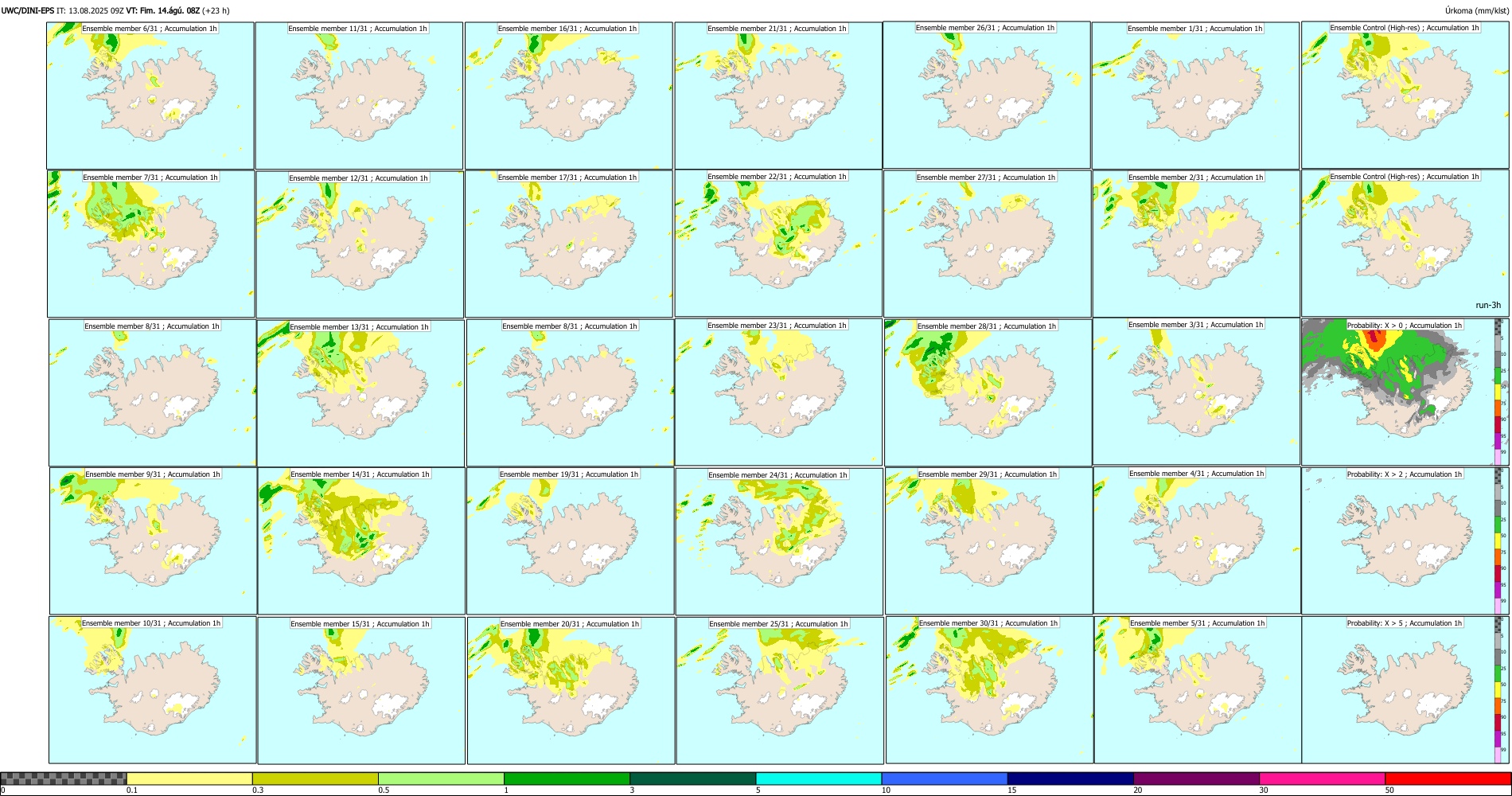Open Ensemble member 3/31 map panel
The height and width of the screenshot is (796, 1512).
(x=1196, y=392)
